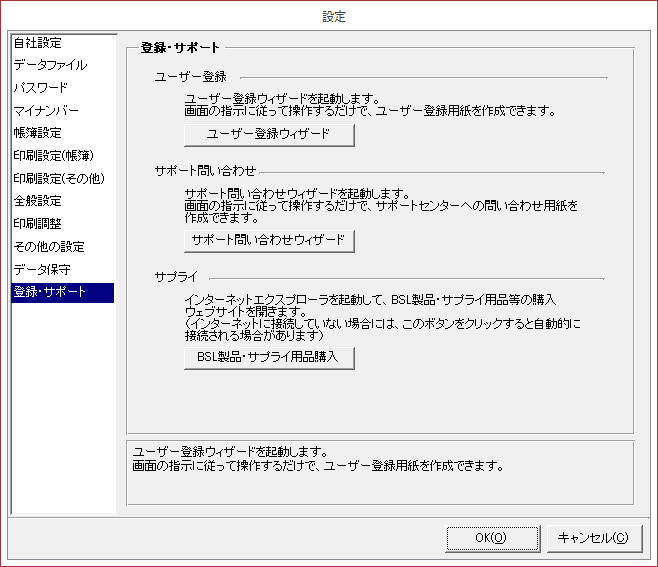The width and height of the screenshot is (658, 567).
Task: Start the サポート問い合わせウィザード button
Action: click(269, 240)
